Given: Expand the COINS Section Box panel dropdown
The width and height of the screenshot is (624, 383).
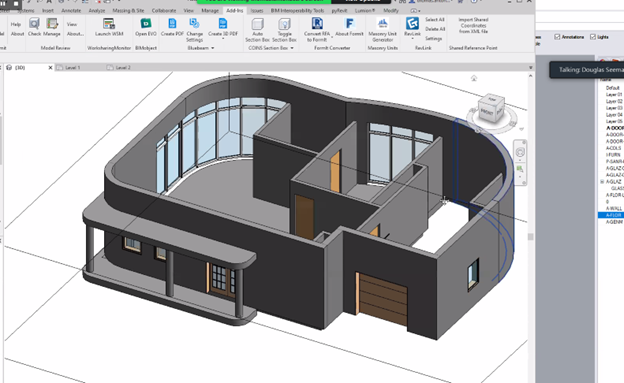Looking at the screenshot, I should coord(292,48).
